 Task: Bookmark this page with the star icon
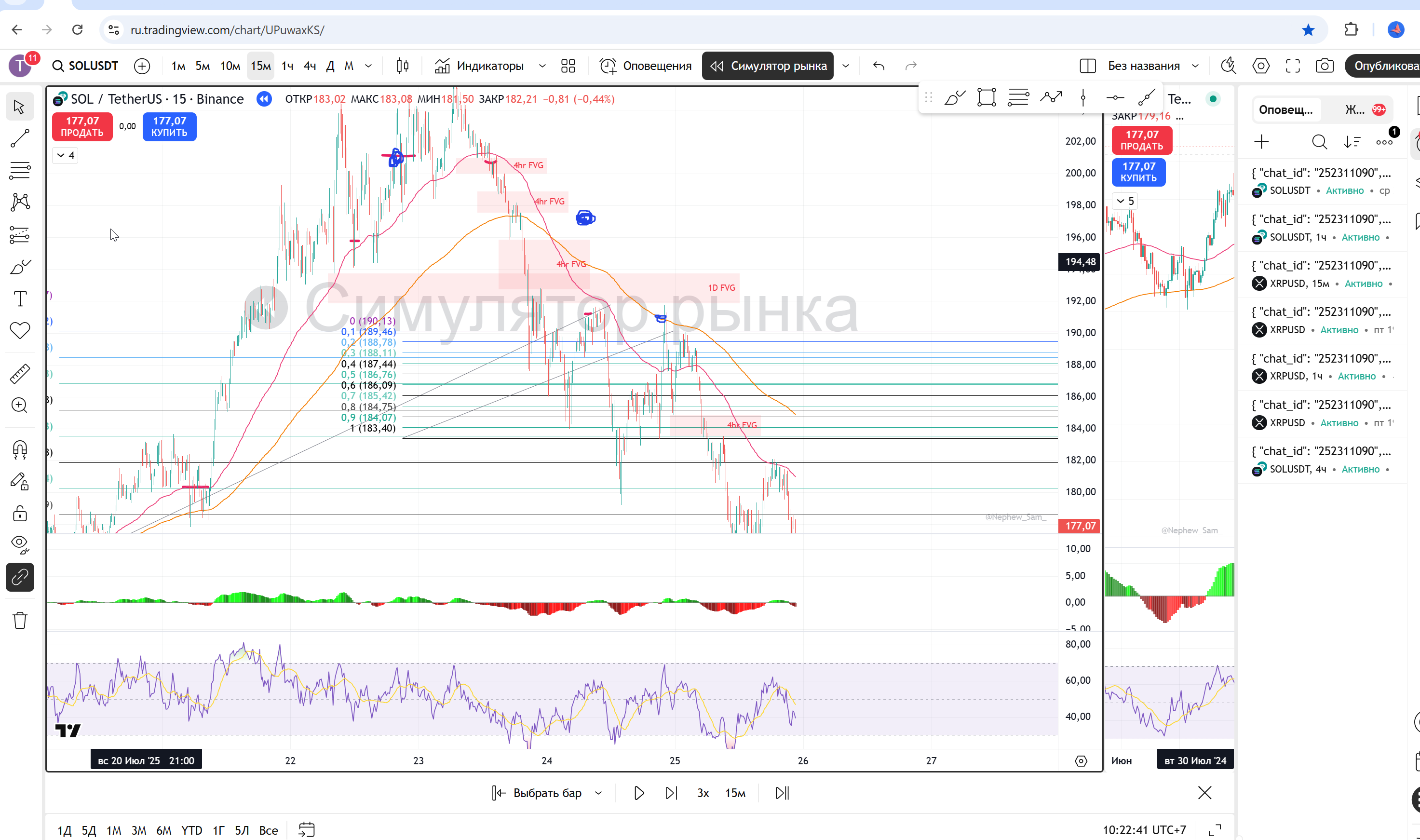point(1308,30)
